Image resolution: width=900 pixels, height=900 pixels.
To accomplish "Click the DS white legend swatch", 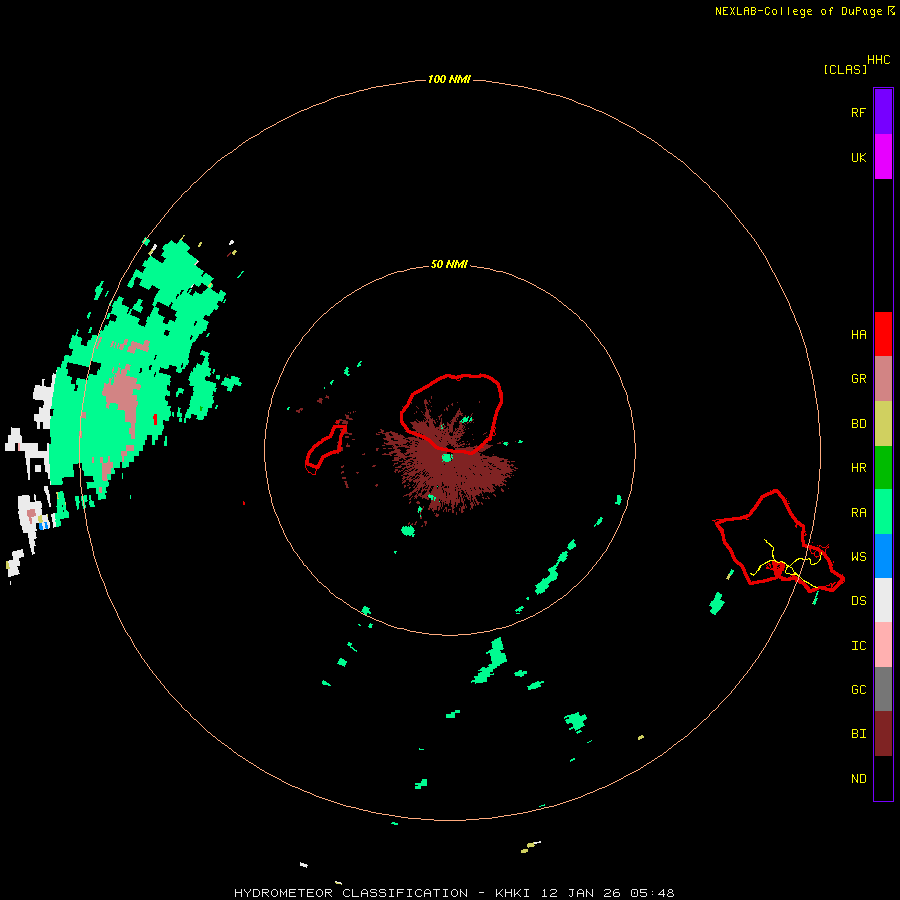I will 883,600.
